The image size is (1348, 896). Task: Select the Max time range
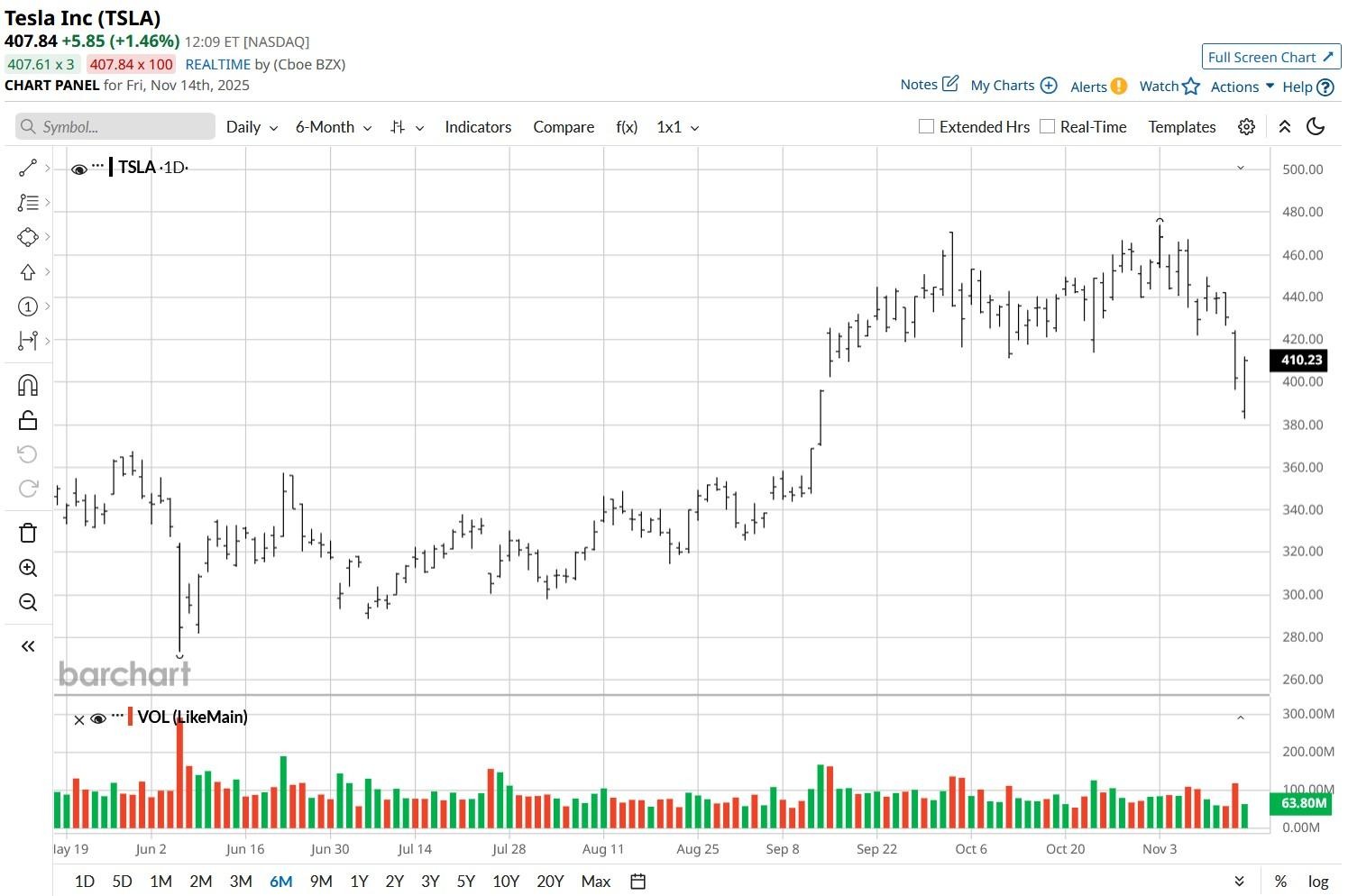tap(596, 882)
